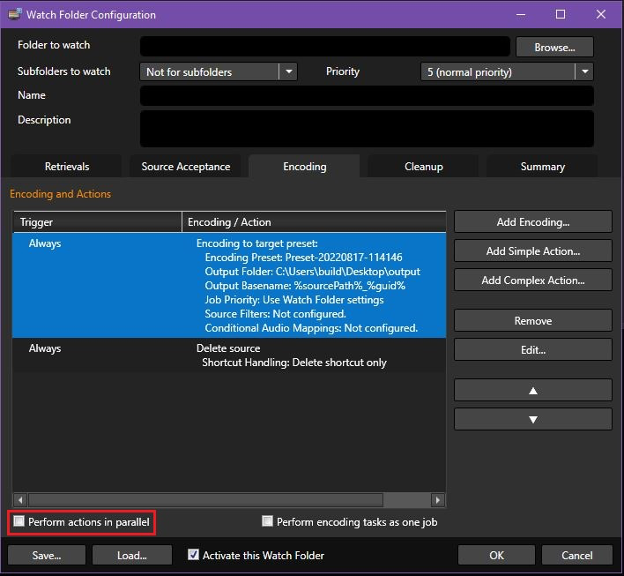Viewport: 624px width, 576px height.
Task: Click Output Folder line in selected action
Action: [x=312, y=271]
